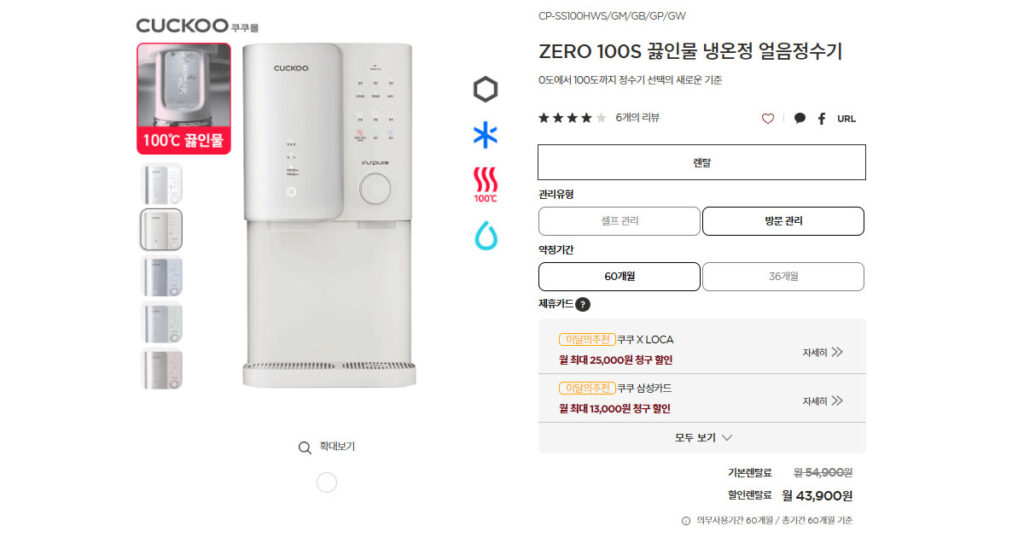Viewport: 1024px width, 538px height.
Task: Click the magnifier 확대보기 zoom icon
Action: point(304,447)
